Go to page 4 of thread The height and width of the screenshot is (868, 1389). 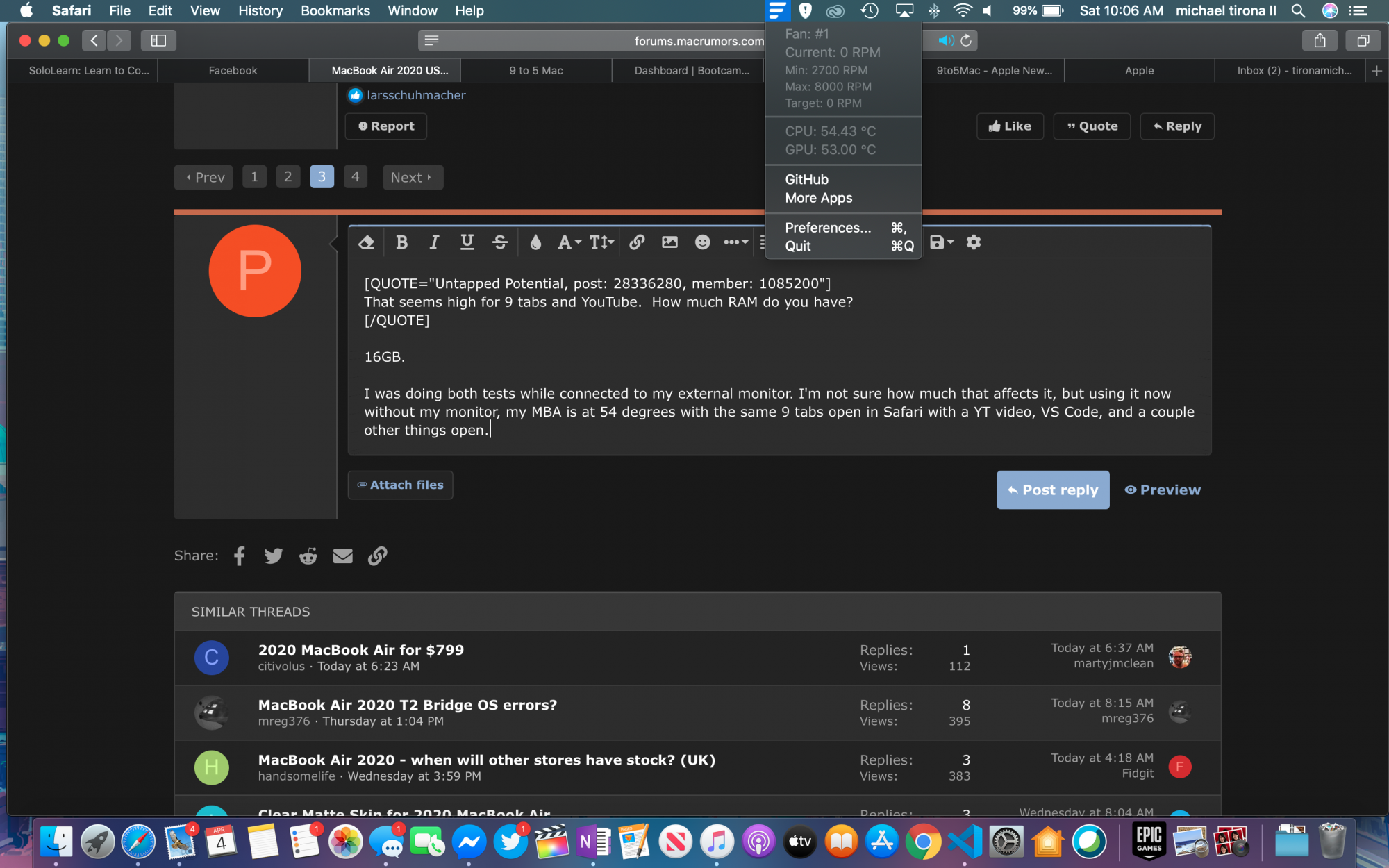point(355,177)
